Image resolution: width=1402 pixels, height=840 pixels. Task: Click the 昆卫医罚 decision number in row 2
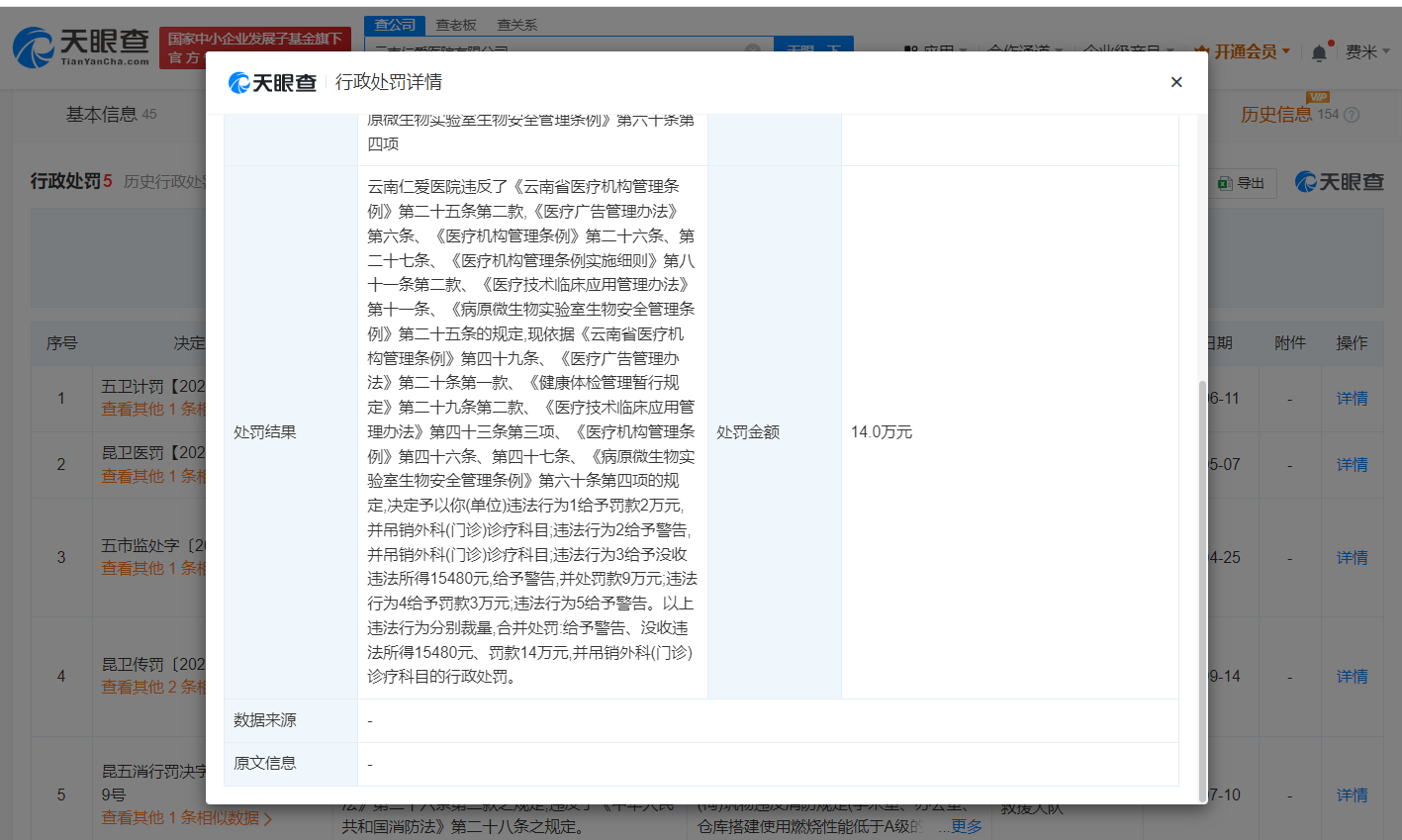tap(153, 453)
